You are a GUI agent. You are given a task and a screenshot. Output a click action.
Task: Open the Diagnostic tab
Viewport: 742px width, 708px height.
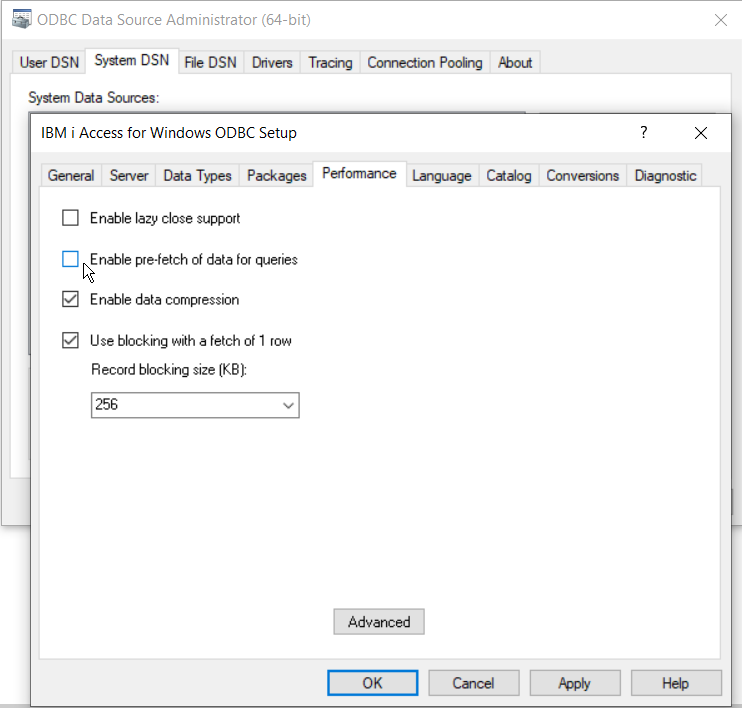point(665,175)
